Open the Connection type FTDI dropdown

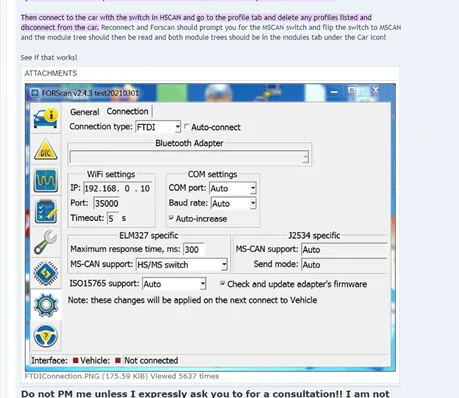pos(158,127)
